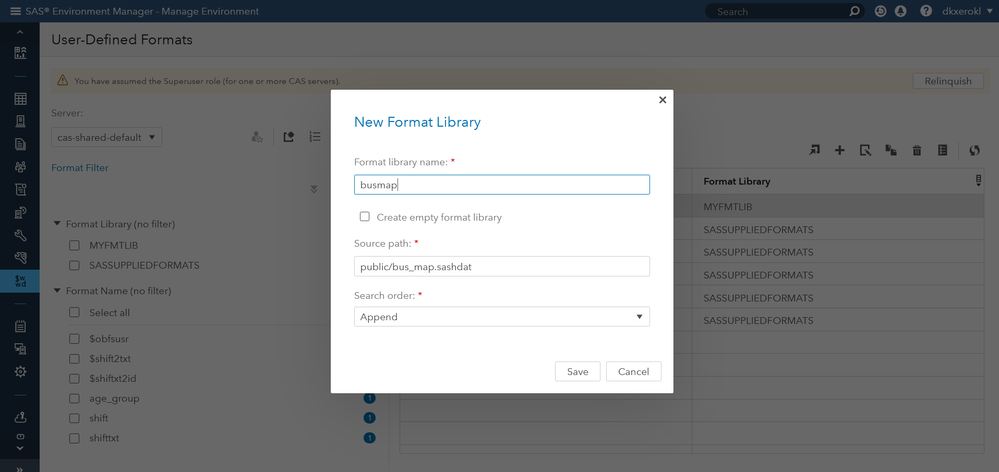The image size is (999, 472).
Task: Click the Save button
Action: pyautogui.click(x=577, y=371)
